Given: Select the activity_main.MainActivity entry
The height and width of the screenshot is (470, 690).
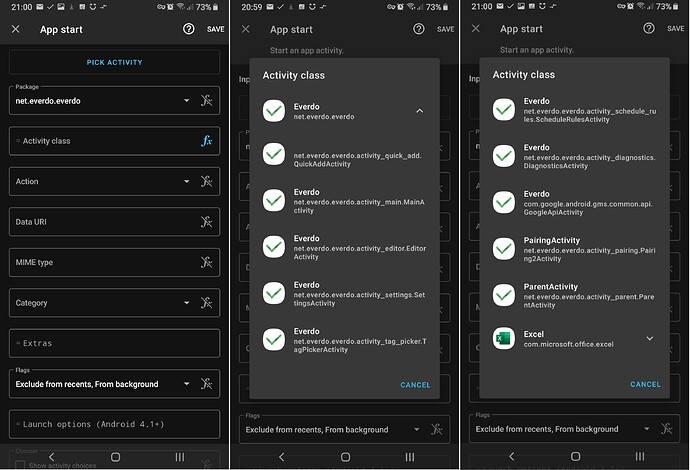Looking at the screenshot, I should (344, 201).
